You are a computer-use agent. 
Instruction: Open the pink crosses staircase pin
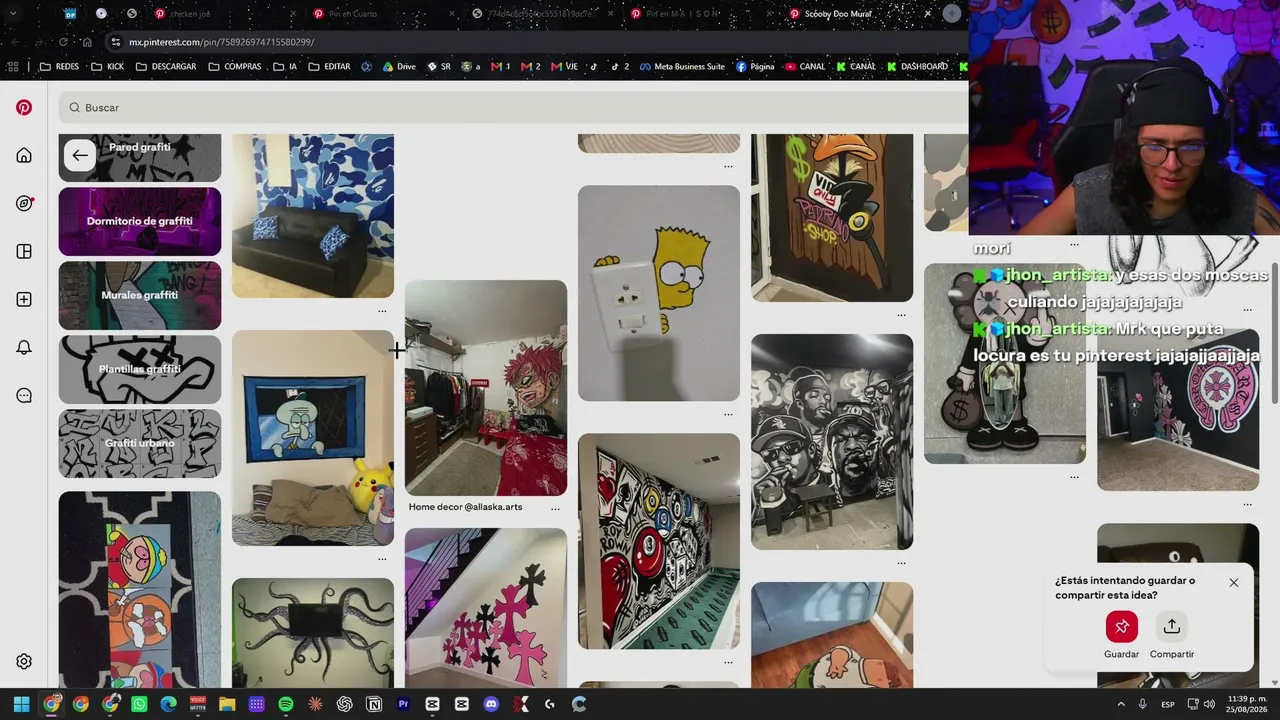point(486,607)
